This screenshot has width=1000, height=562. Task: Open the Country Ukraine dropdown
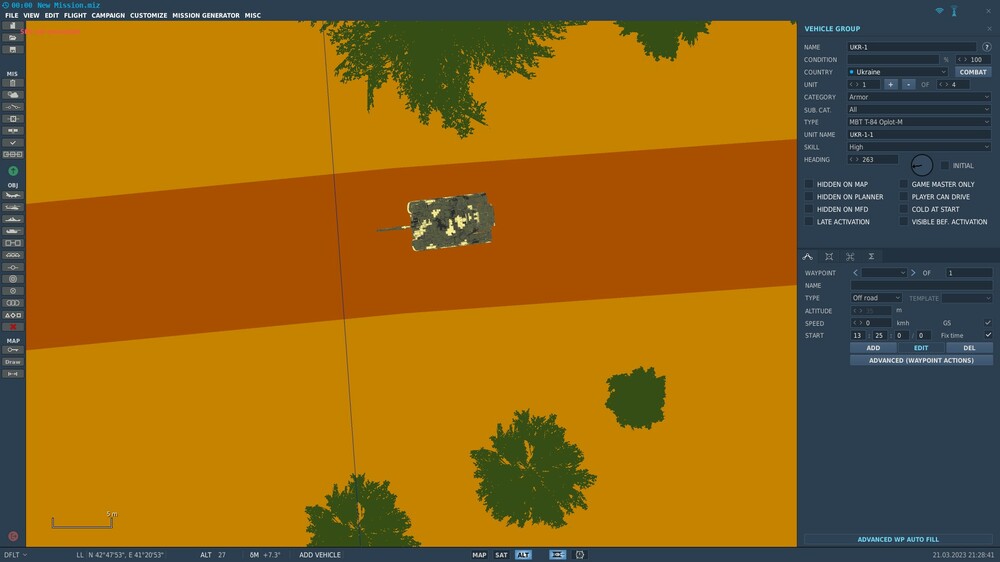point(898,72)
